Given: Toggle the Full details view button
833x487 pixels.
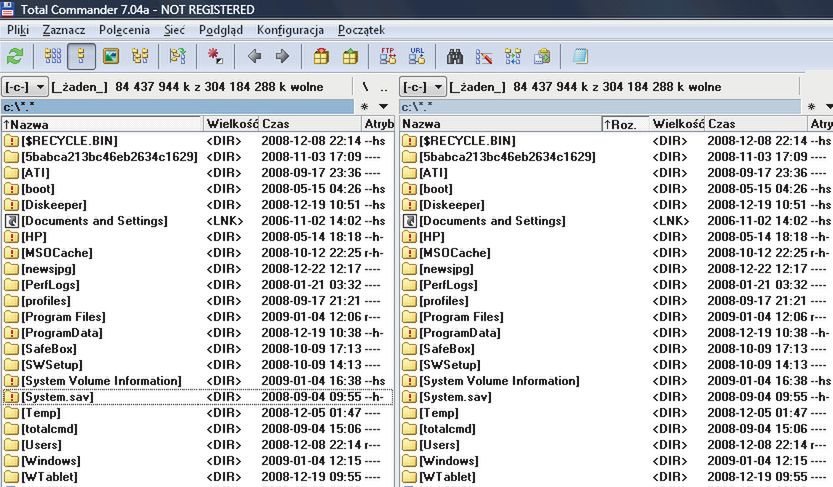Looking at the screenshot, I should click(81, 56).
